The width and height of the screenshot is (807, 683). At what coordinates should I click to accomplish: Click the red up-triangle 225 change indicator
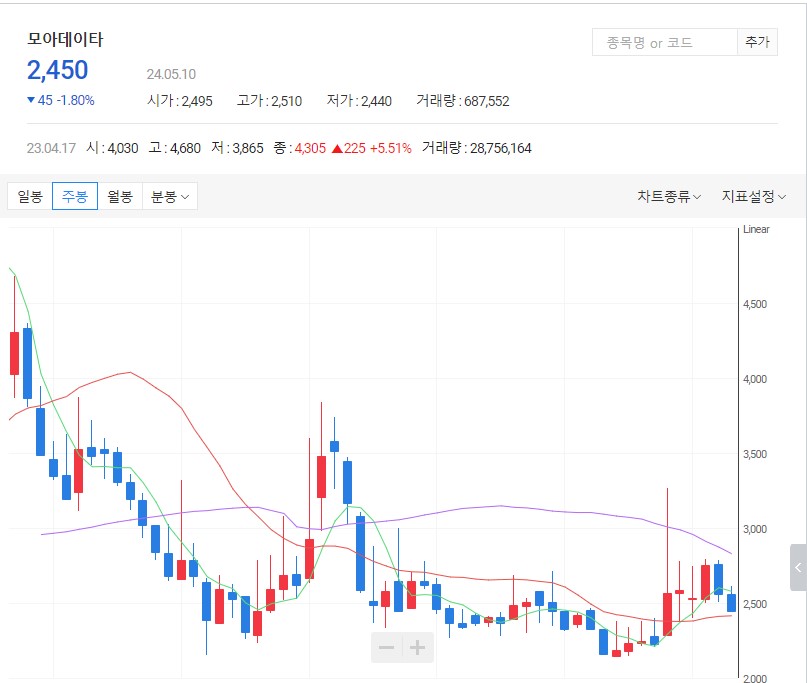[338, 148]
